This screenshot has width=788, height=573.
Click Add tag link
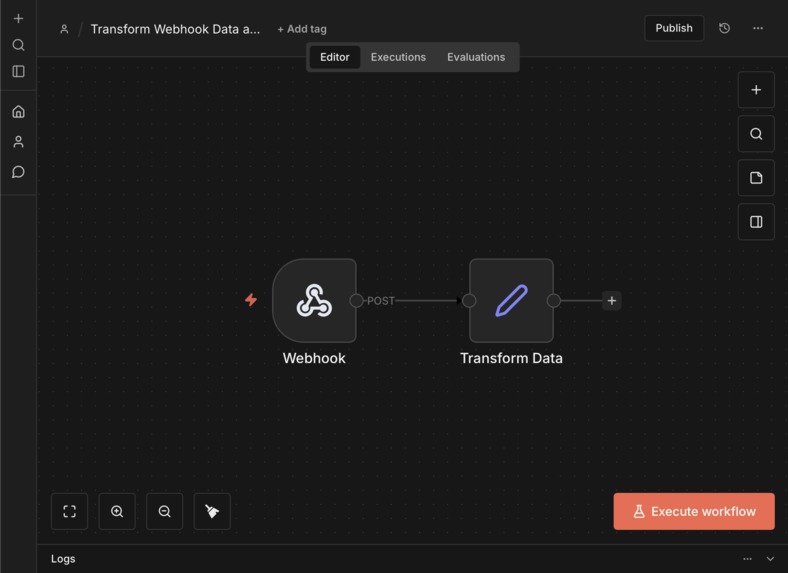(302, 29)
